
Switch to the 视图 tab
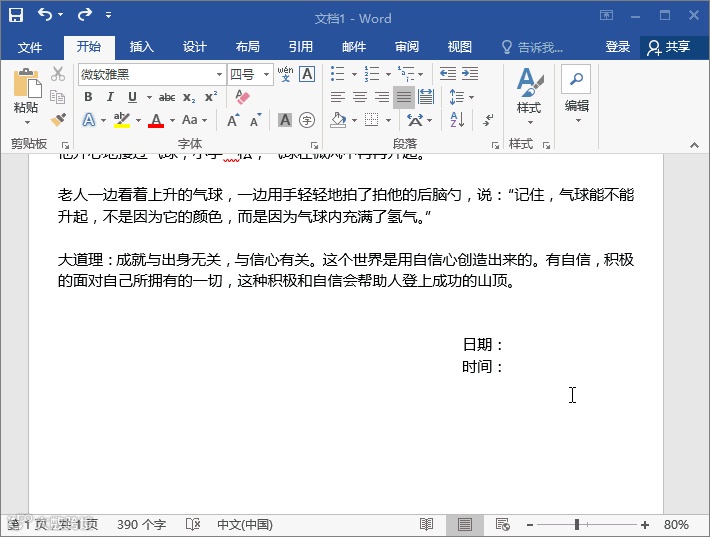(459, 47)
